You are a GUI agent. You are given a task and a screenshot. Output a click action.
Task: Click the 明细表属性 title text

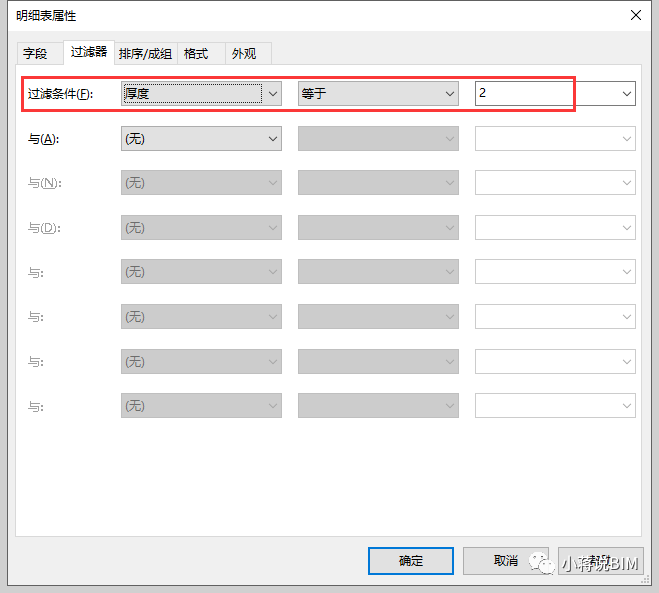point(46,16)
